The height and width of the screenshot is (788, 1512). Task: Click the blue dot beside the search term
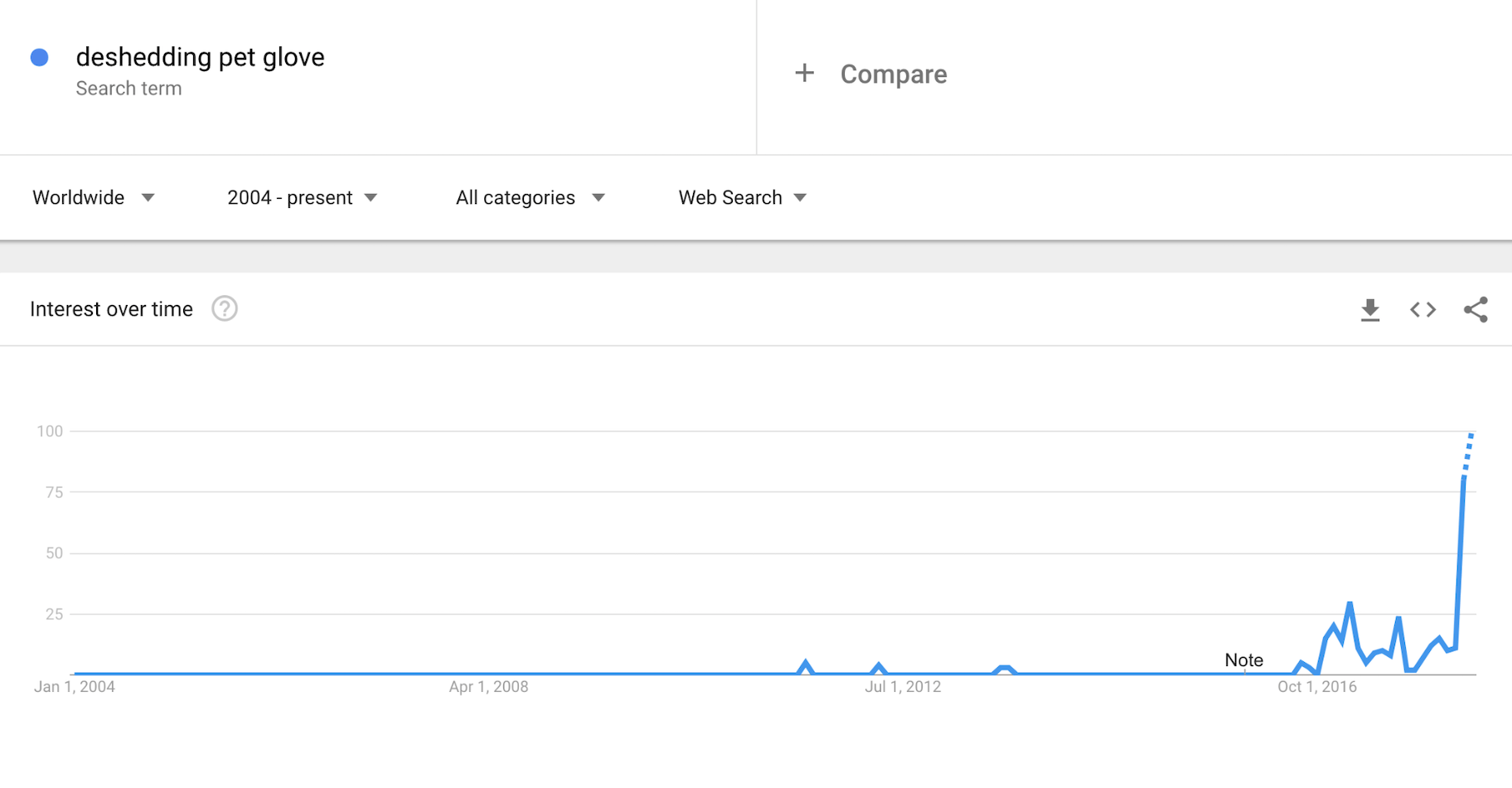pyautogui.click(x=40, y=57)
